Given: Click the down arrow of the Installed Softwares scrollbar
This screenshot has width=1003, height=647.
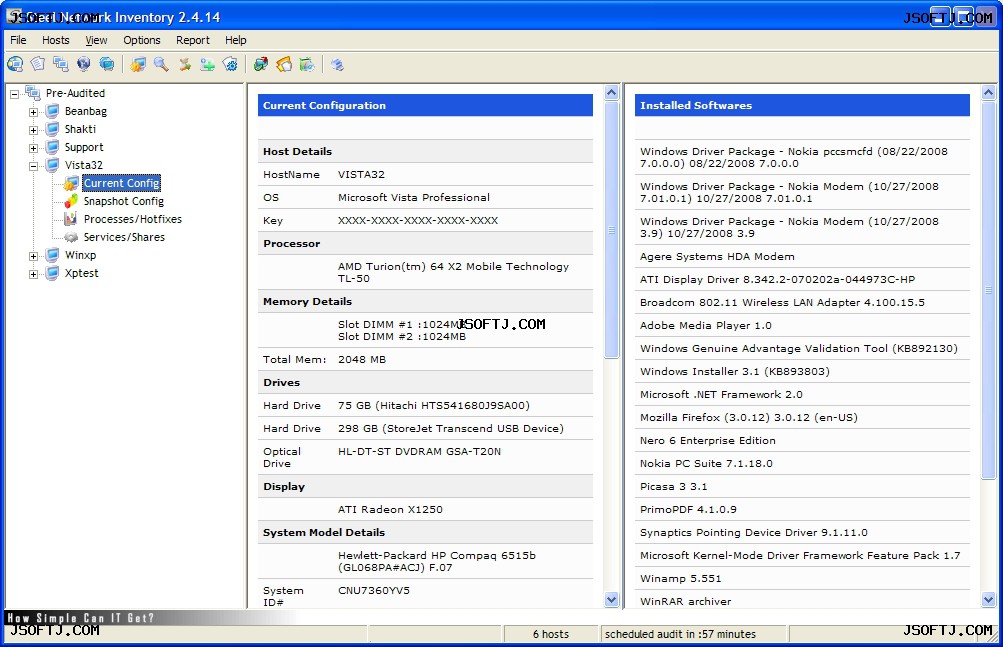Looking at the screenshot, I should point(988,600).
